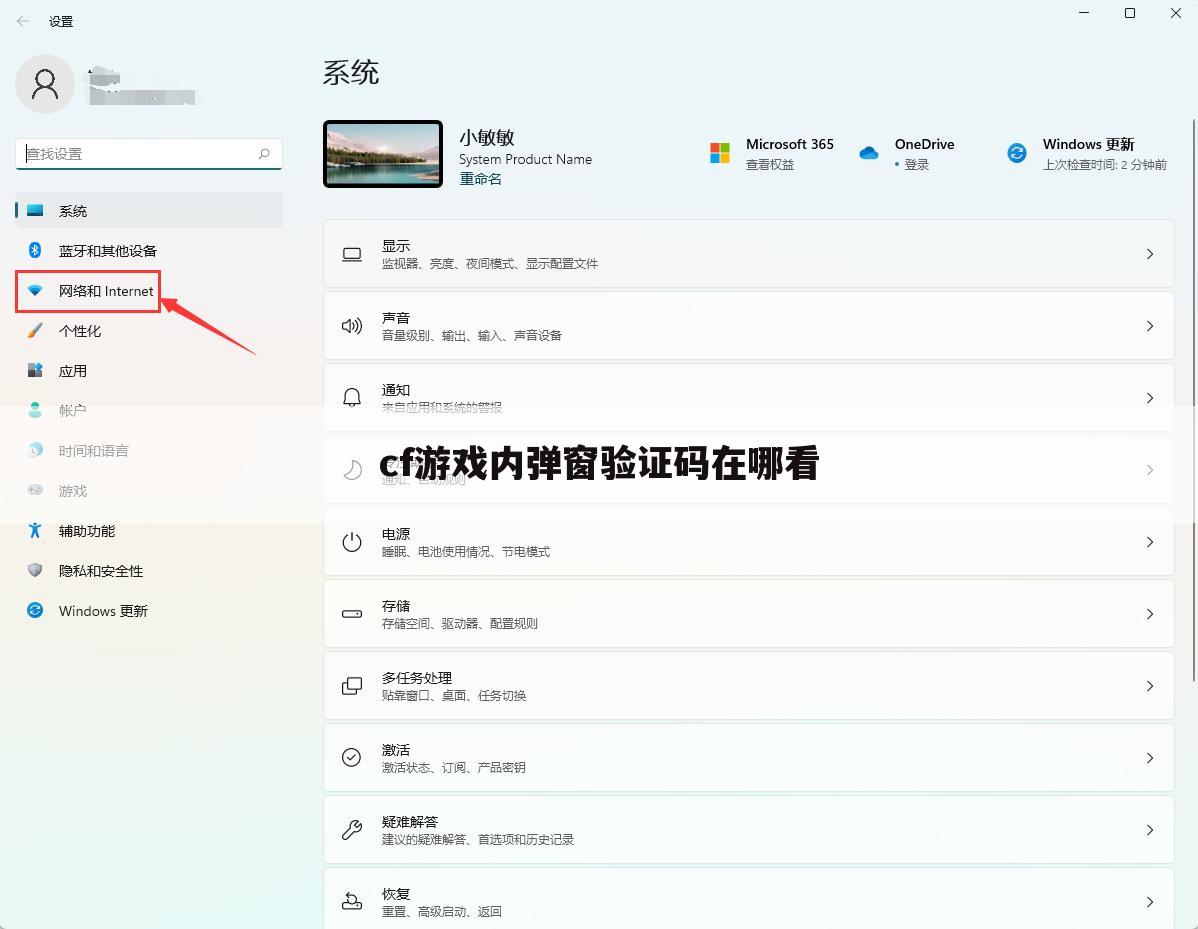Expand the 通知 settings chevron
This screenshot has width=1198, height=929.
tap(1150, 398)
